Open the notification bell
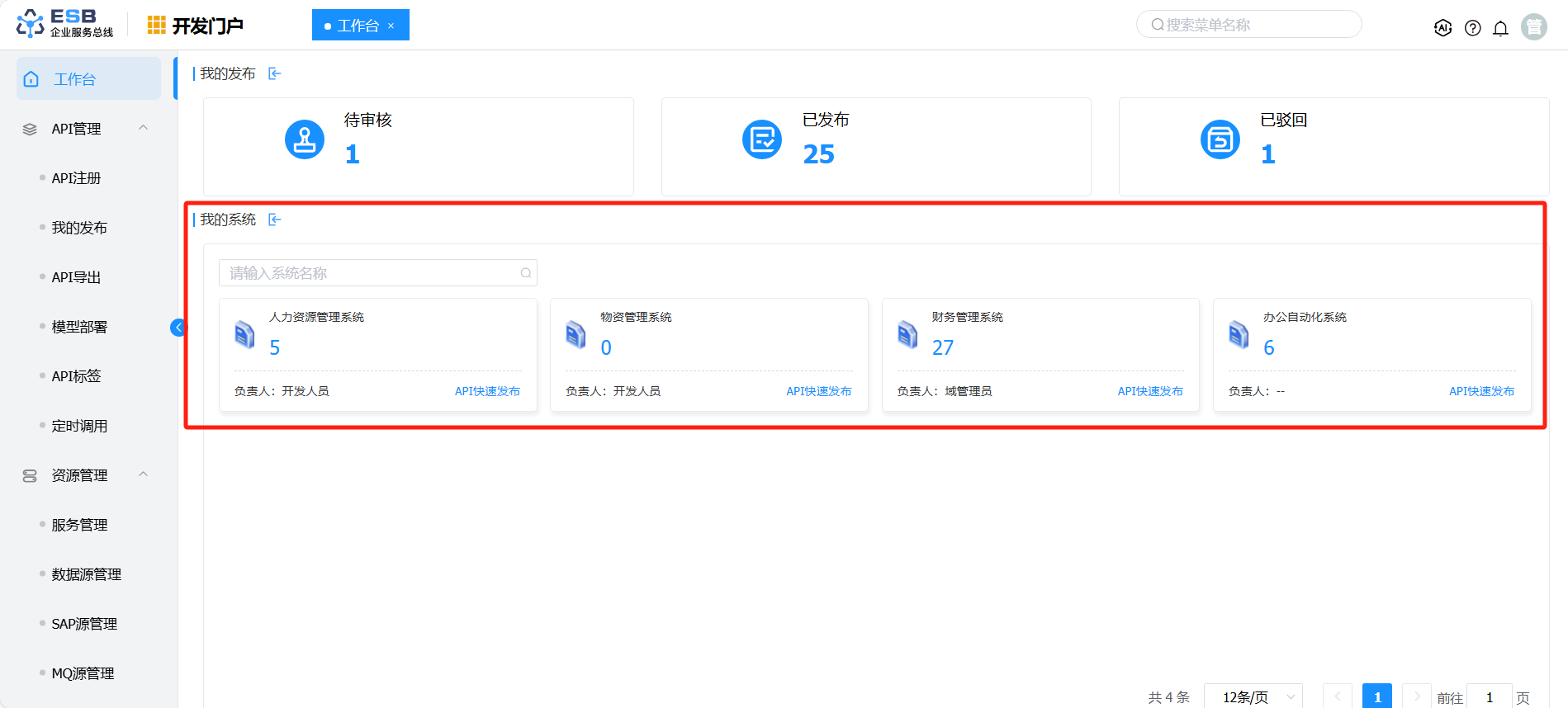Viewport: 1568px width, 708px height. pyautogui.click(x=1500, y=28)
